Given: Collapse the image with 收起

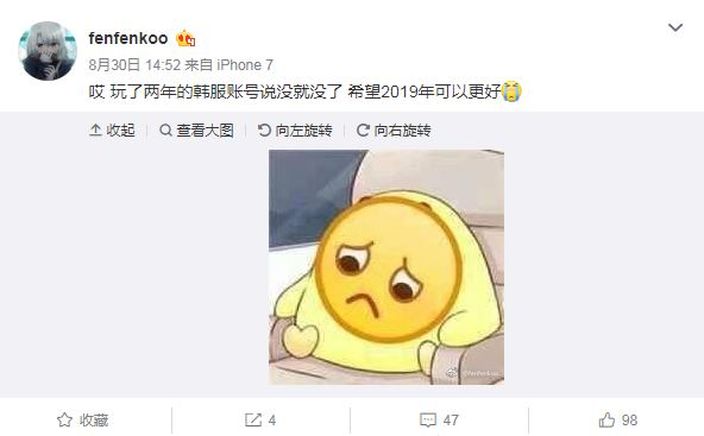Looking at the screenshot, I should [x=112, y=130].
